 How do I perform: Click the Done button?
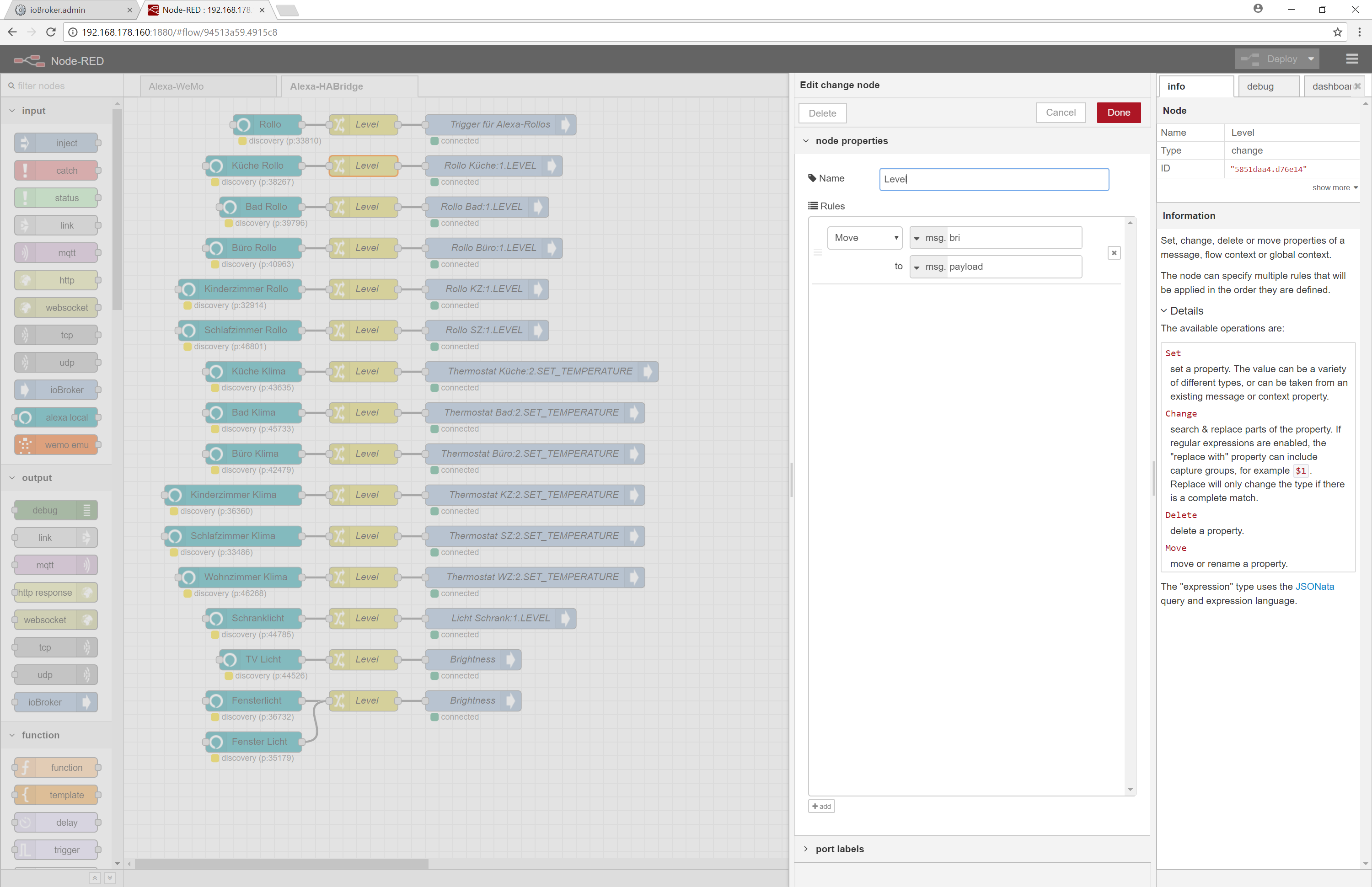(1119, 113)
